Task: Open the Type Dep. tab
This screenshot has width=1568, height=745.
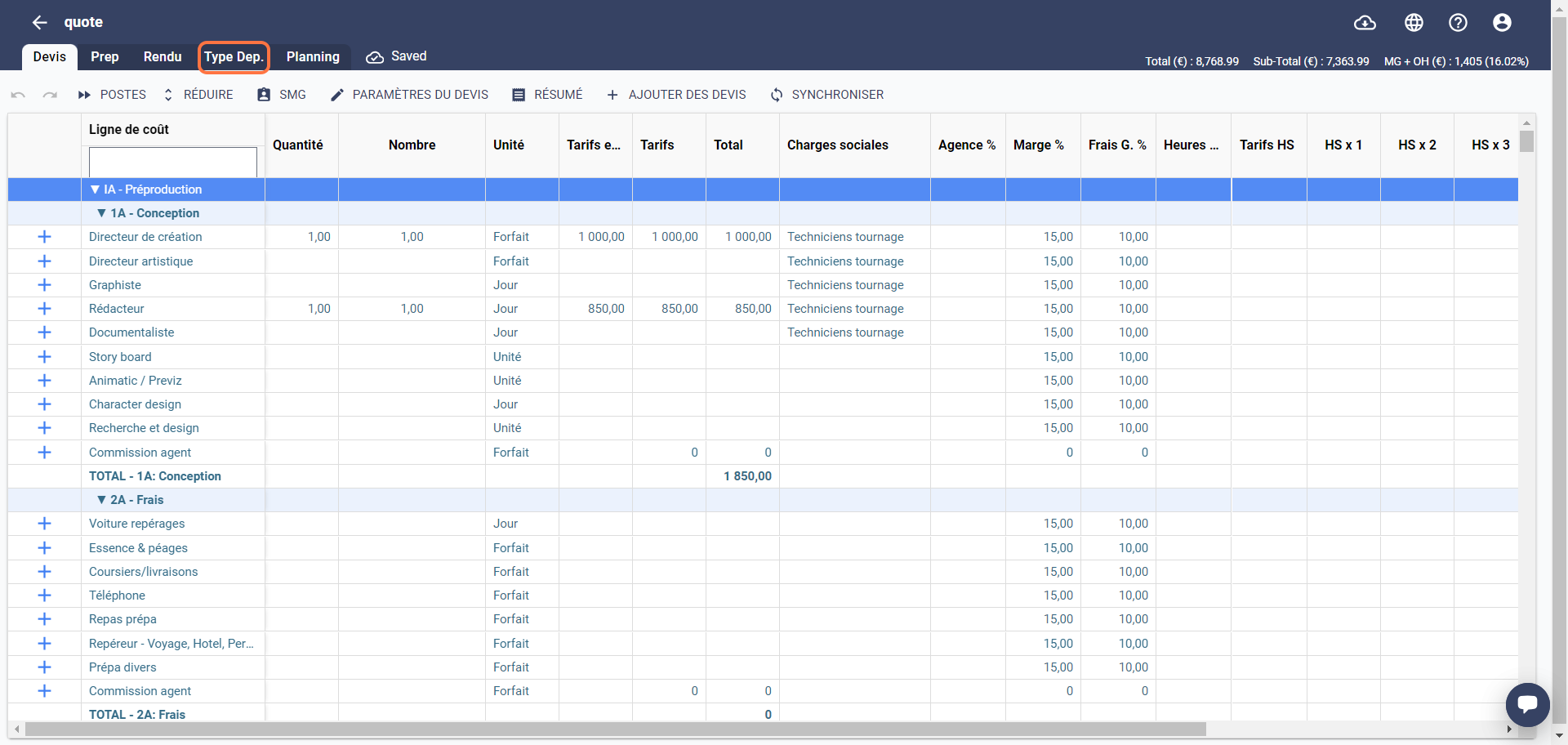Action: (234, 57)
